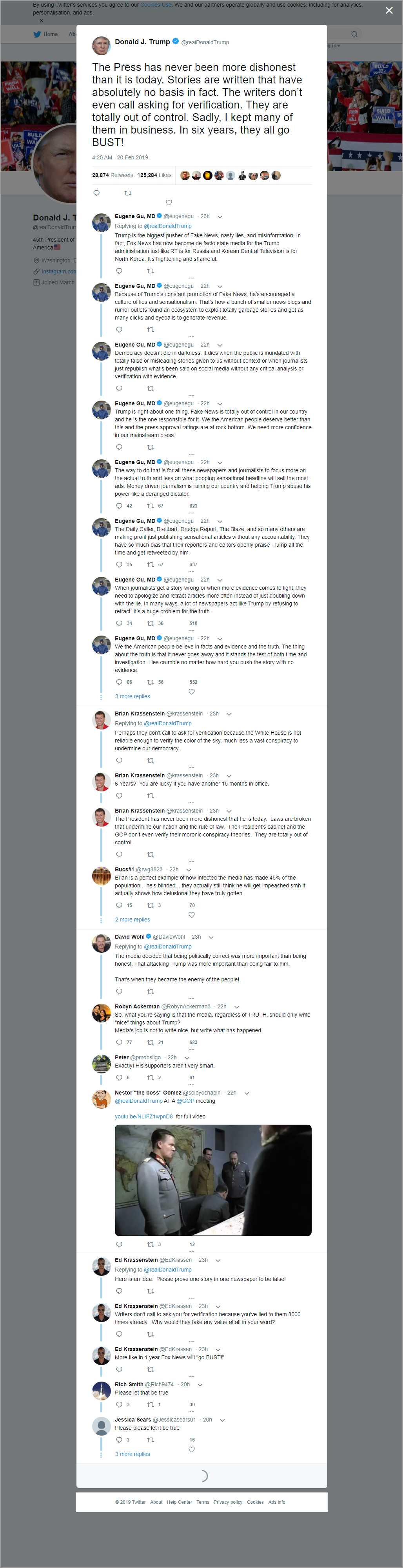This screenshot has width=403, height=1568.
Task: Like the Eugene Gu thread via heart icon
Action: [191, 692]
